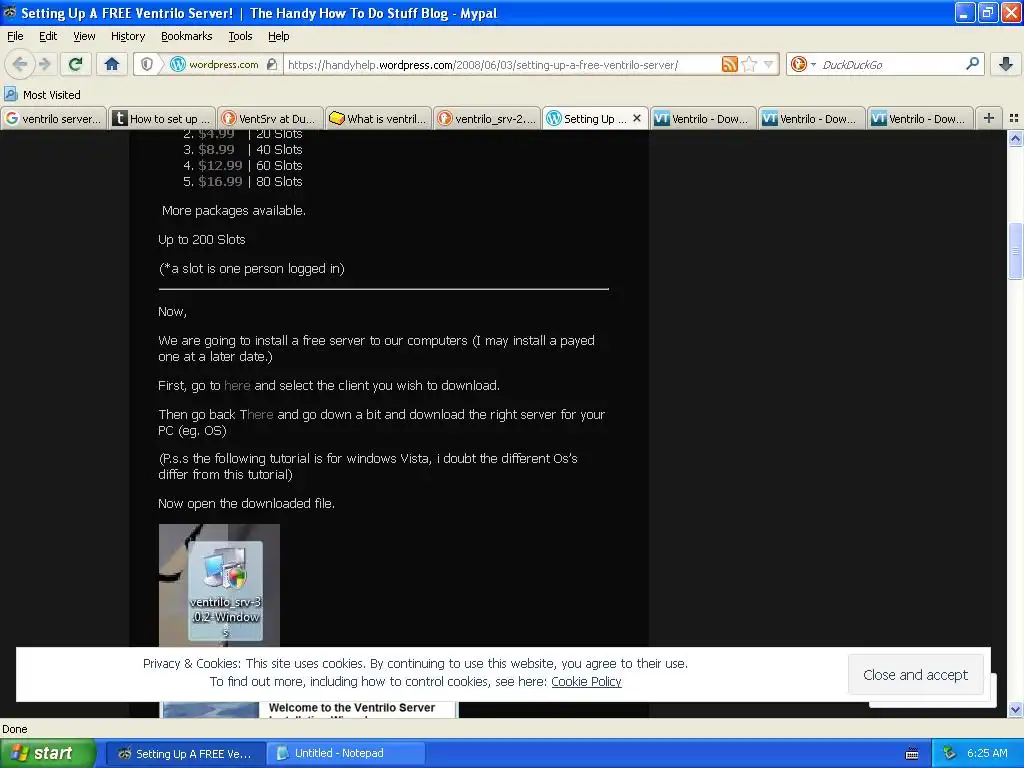The width and height of the screenshot is (1024, 768).
Task: Open the Edit menu
Action: [x=48, y=37]
